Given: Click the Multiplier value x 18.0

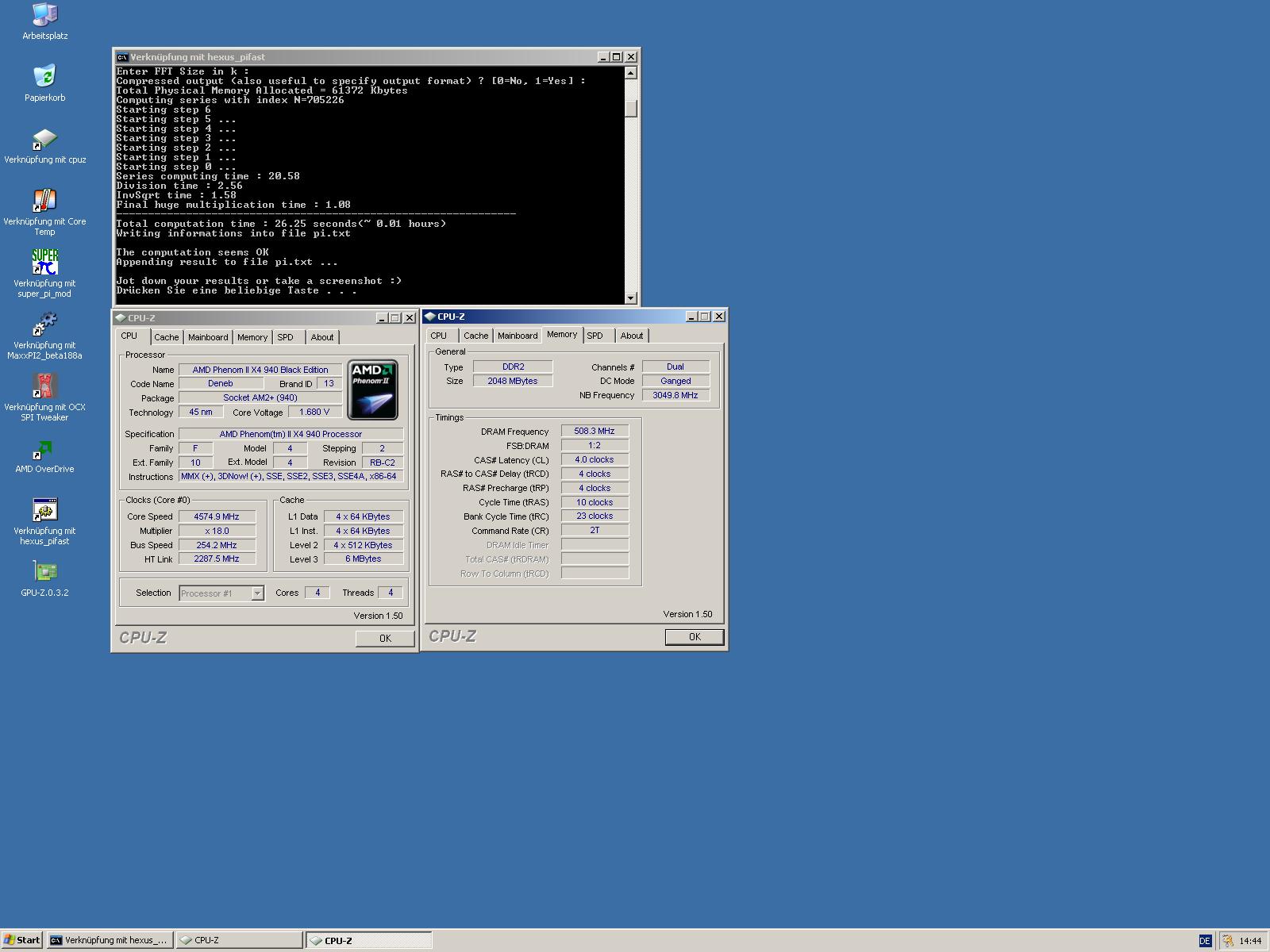Looking at the screenshot, I should tap(217, 531).
